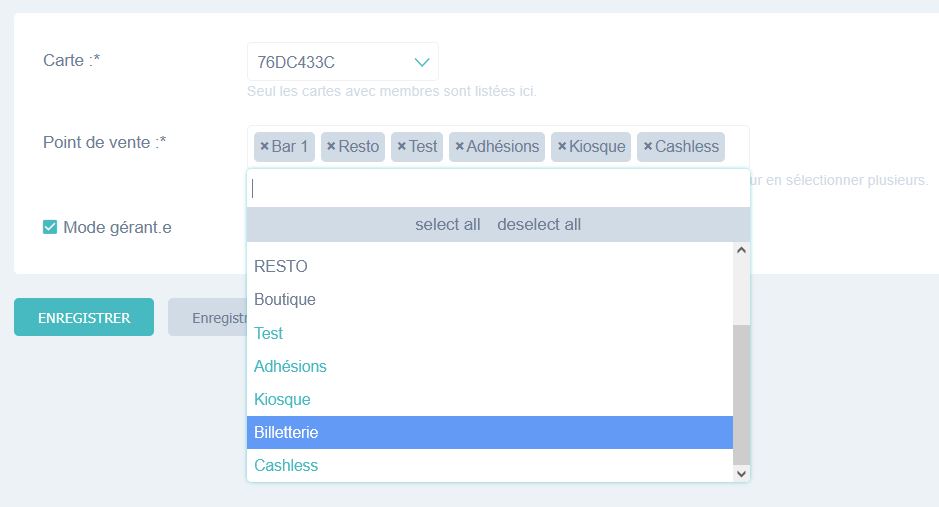
Task: Remove the Bar 1 tag
Action: point(264,147)
